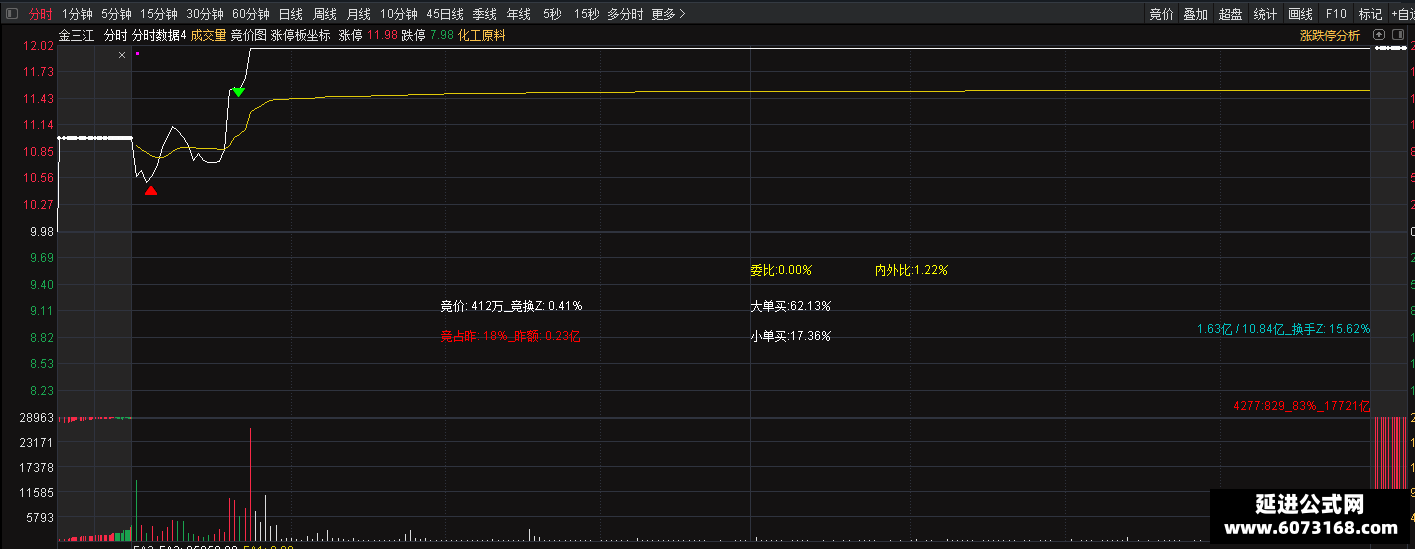This screenshot has height=549, width=1415.
Task: Toggle 涨停板坐标 coordinate mode
Action: [x=300, y=35]
